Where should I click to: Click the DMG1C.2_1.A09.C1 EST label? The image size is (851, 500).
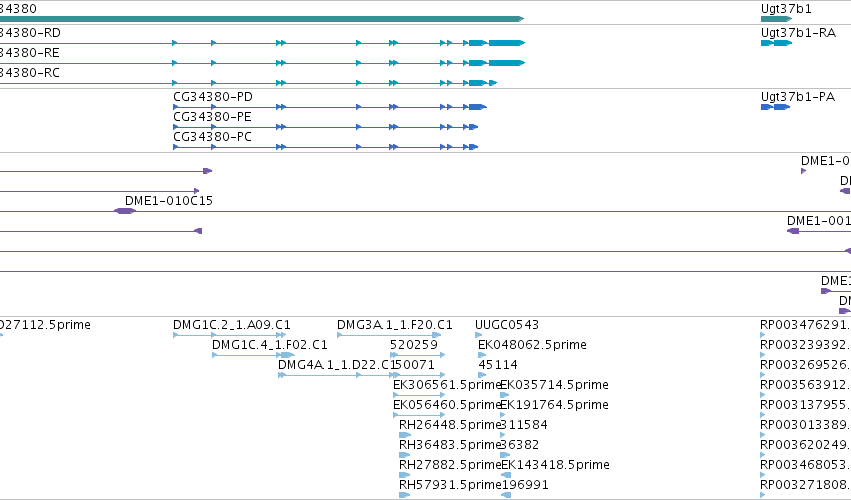232,325
